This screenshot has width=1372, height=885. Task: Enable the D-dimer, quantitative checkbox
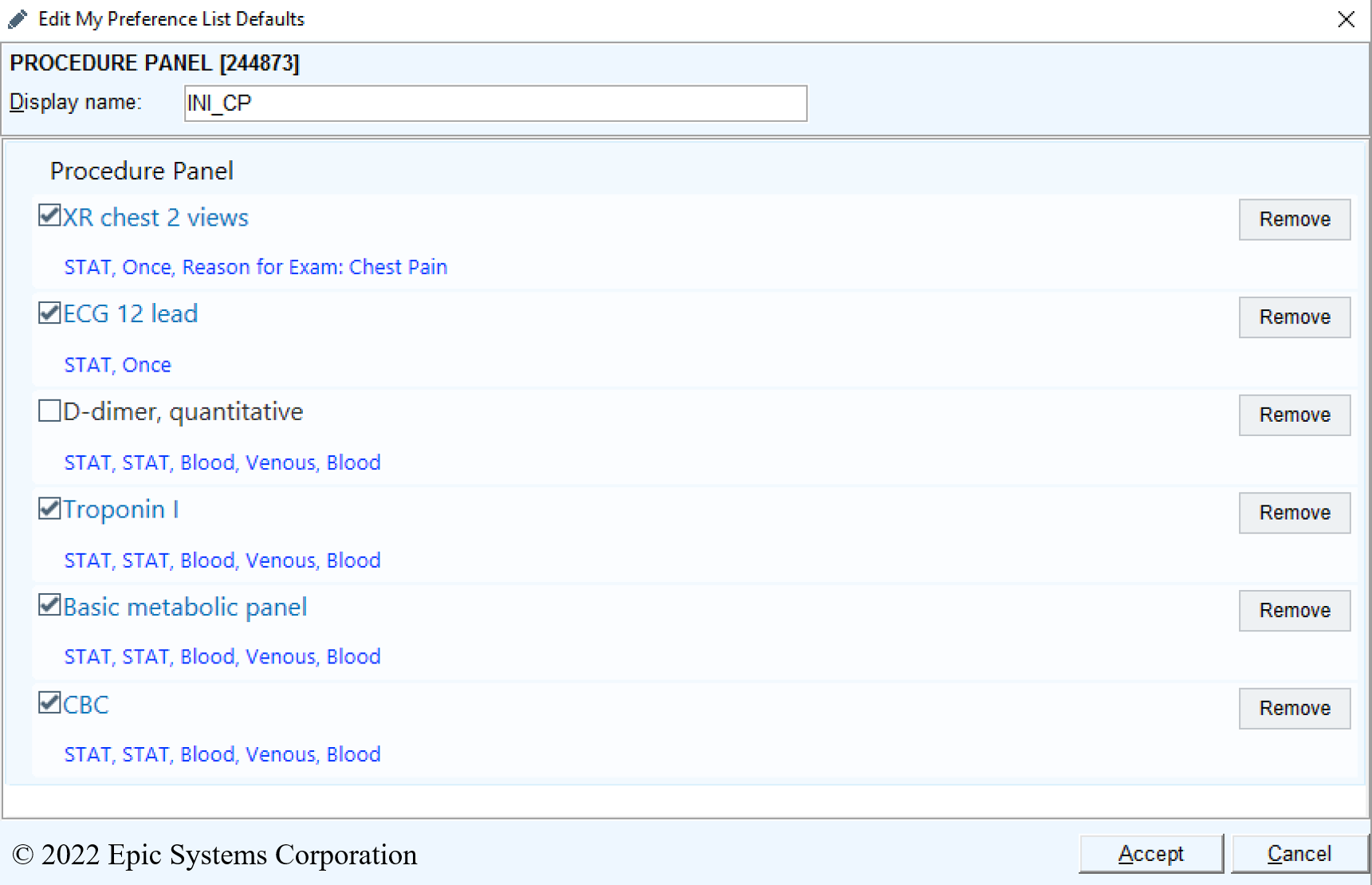[49, 411]
